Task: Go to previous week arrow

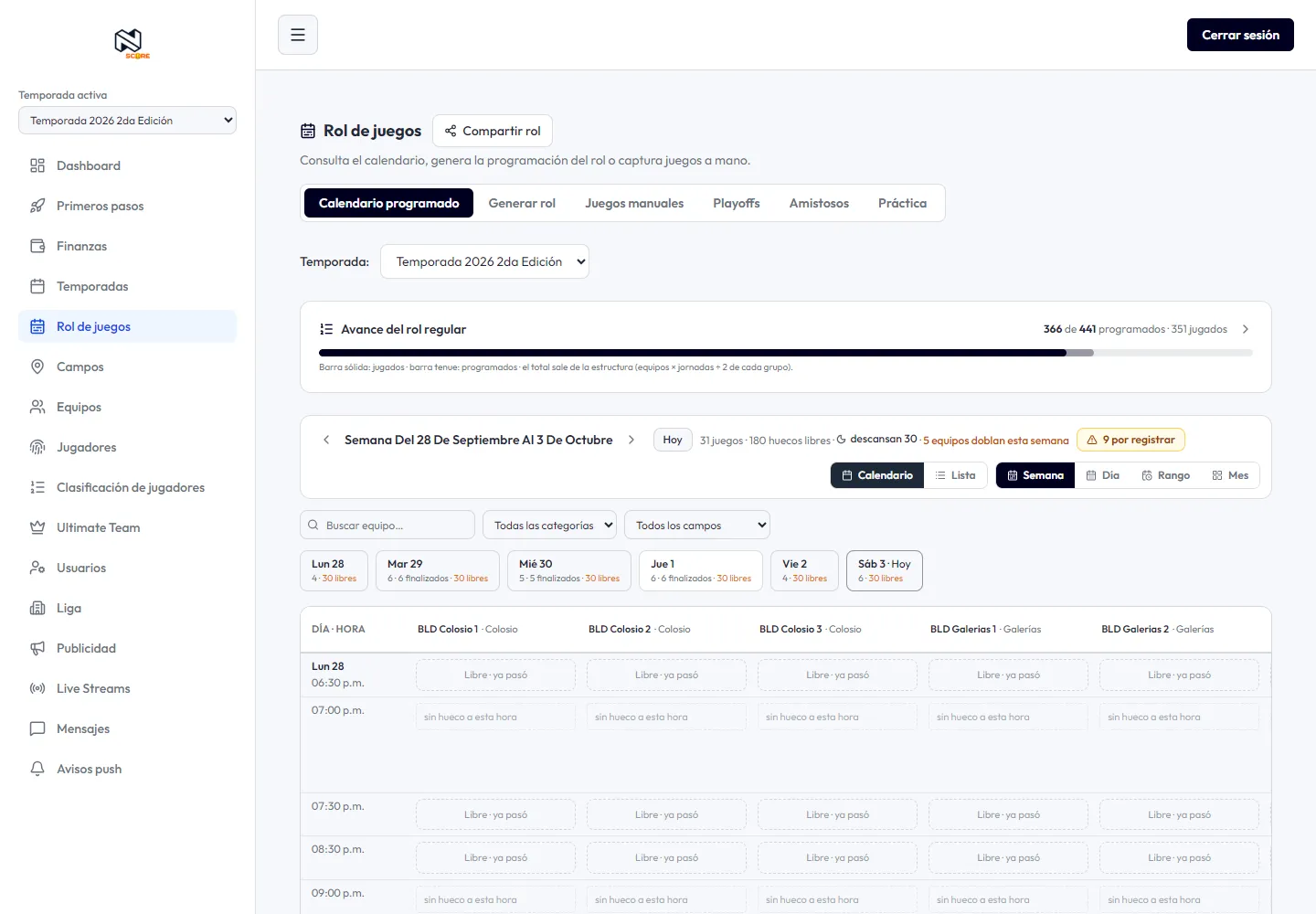Action: pyautogui.click(x=326, y=440)
